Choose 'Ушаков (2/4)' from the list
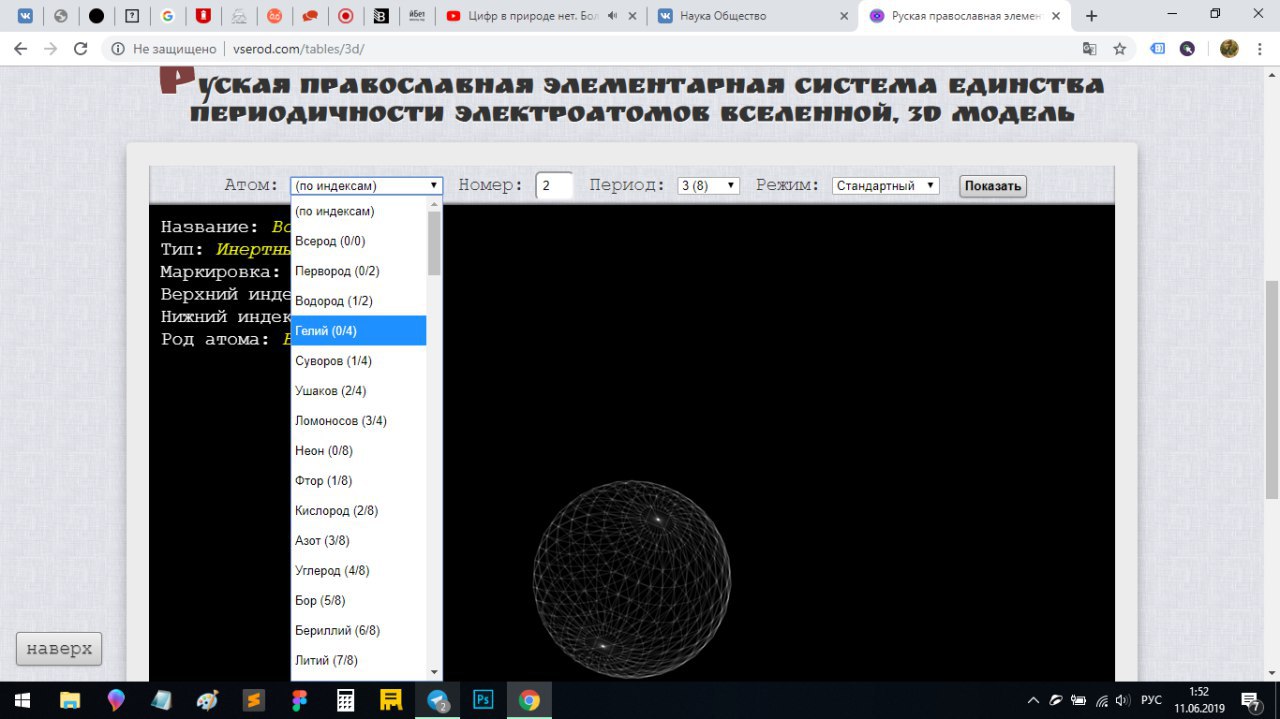Image resolution: width=1280 pixels, height=719 pixels. click(x=359, y=391)
